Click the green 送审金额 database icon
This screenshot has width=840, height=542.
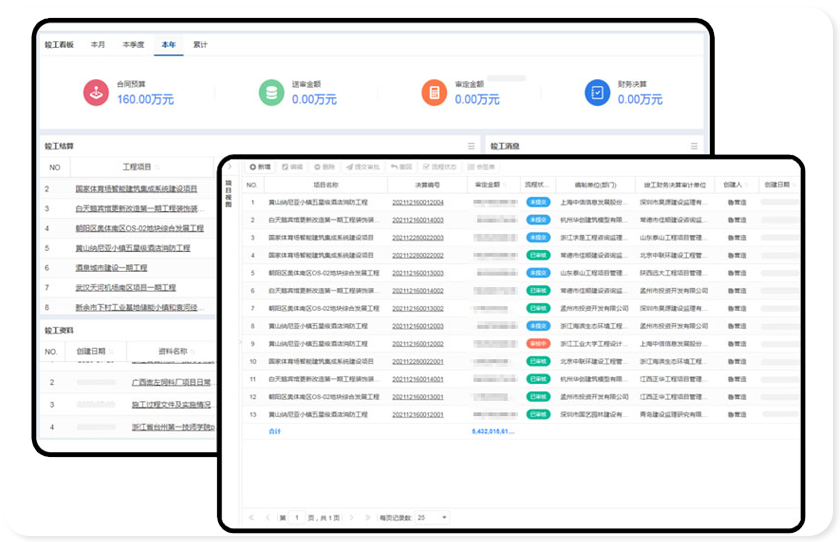coord(270,93)
